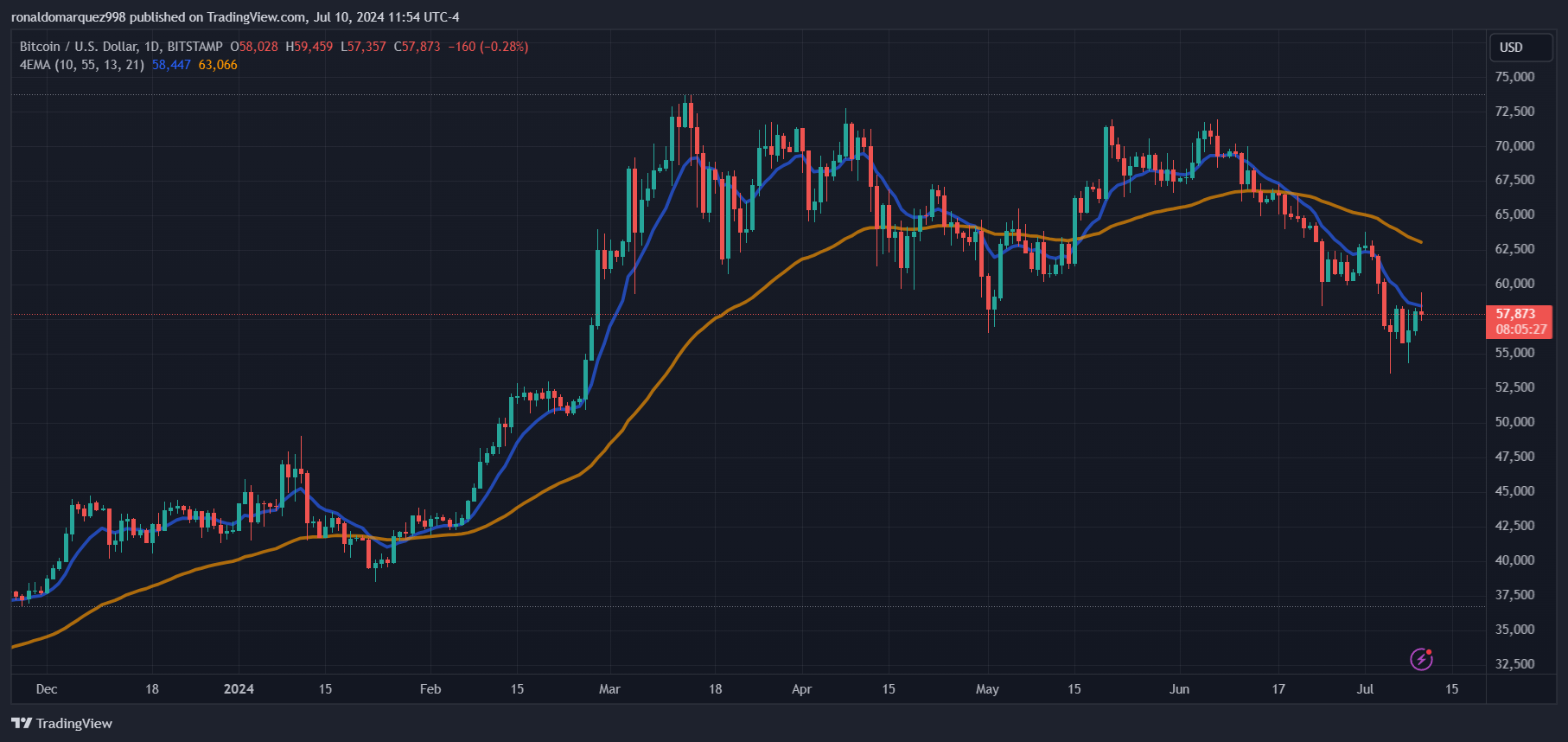Viewport: 1568px width, 742px height.
Task: Click the 17 label on time axis
Action: pyautogui.click(x=1278, y=689)
